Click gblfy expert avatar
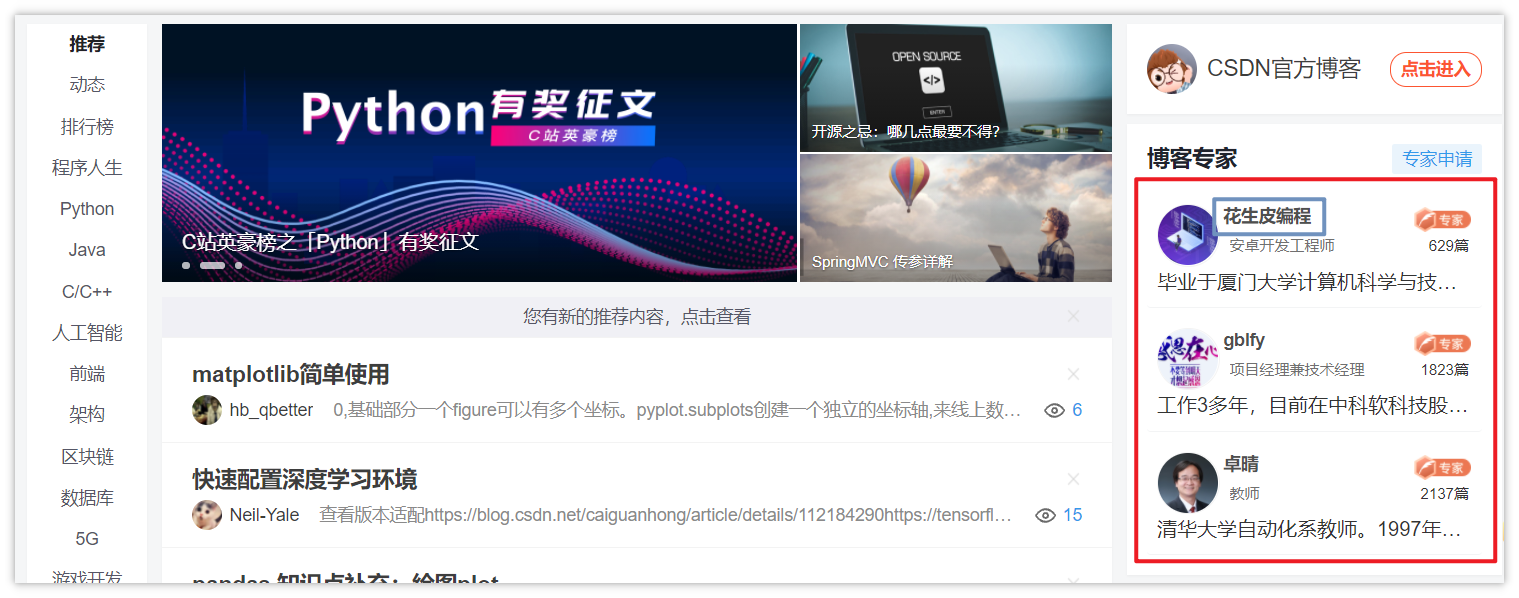Screen dimensions: 1519x598 tap(1187, 358)
